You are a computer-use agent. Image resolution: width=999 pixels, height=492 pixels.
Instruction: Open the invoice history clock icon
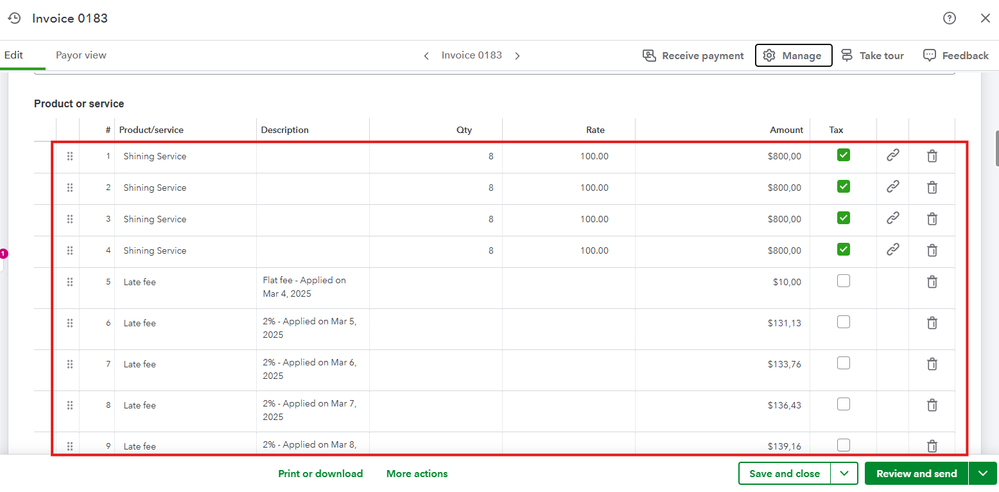pyautogui.click(x=14, y=18)
